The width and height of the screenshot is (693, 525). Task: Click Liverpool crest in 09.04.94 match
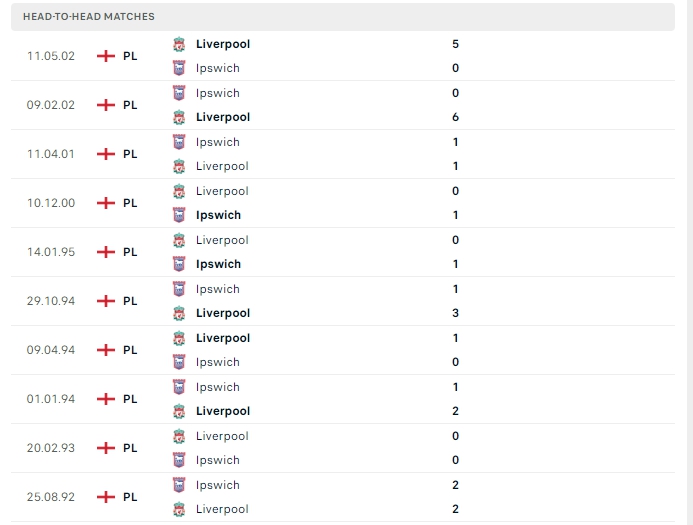[179, 338]
